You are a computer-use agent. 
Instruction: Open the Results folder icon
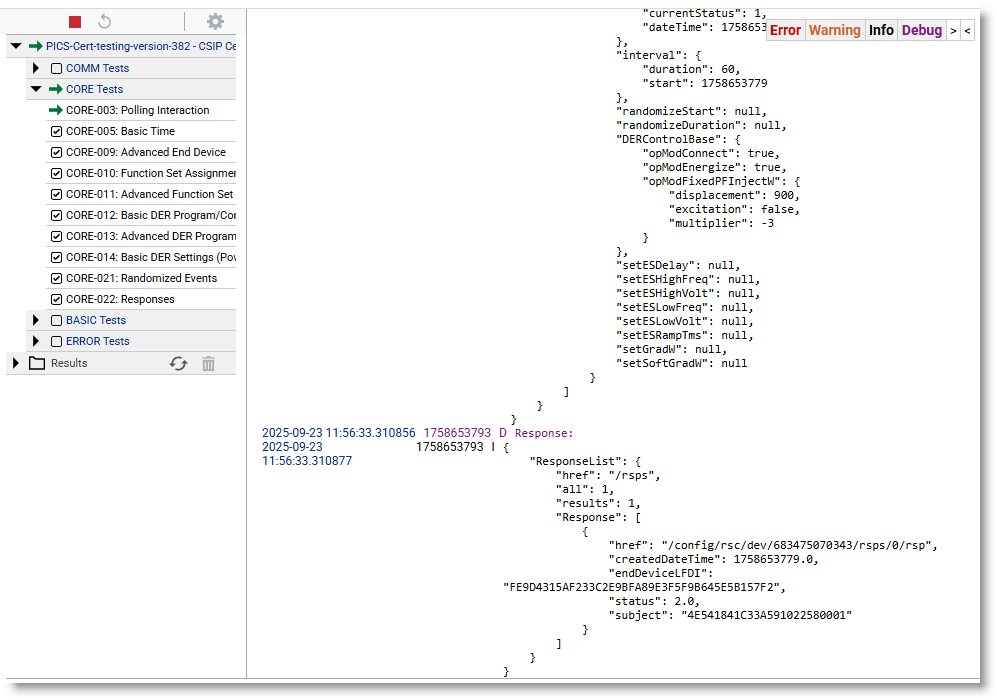click(37, 363)
